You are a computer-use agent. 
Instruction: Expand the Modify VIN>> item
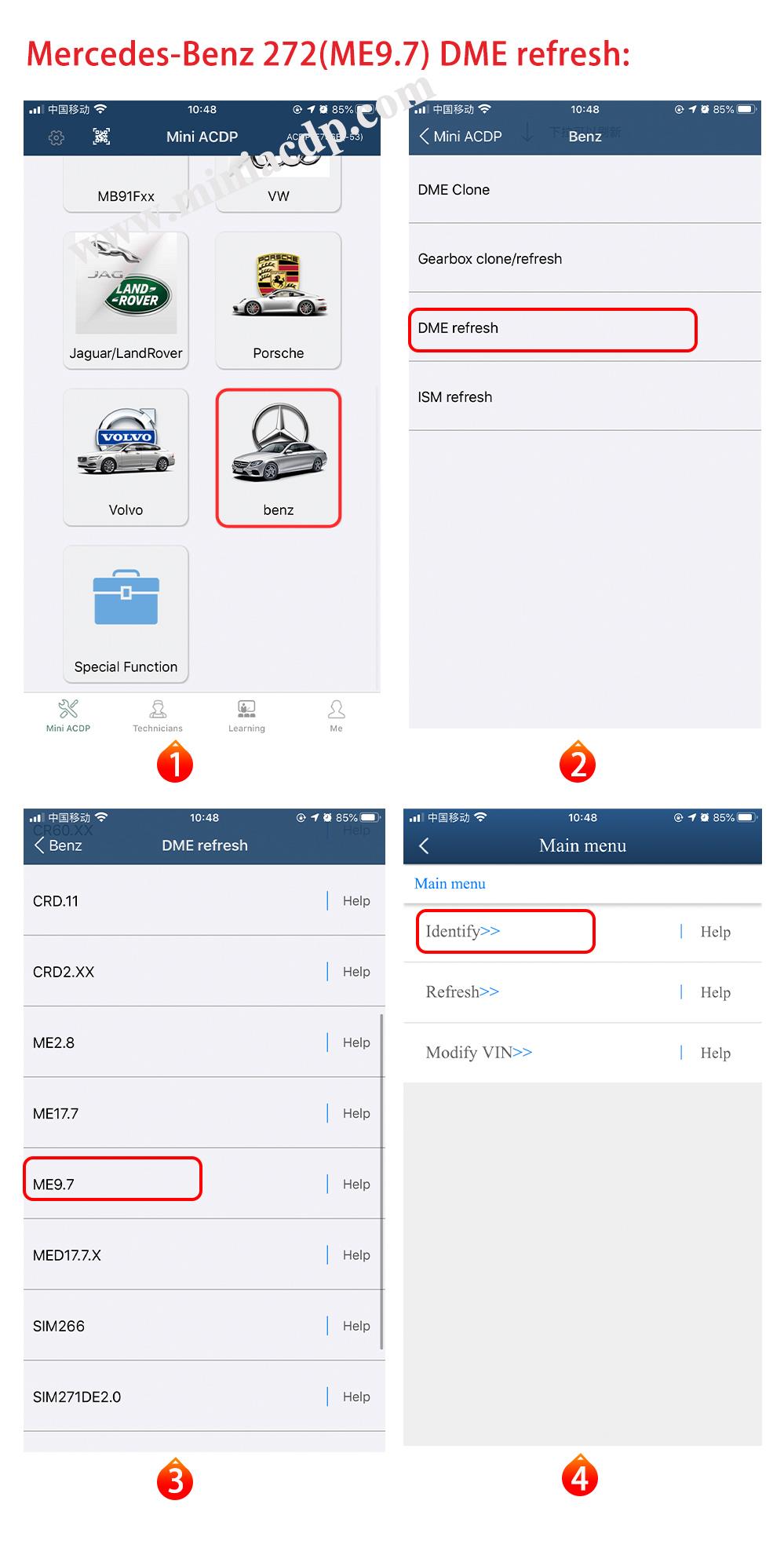[x=479, y=1052]
